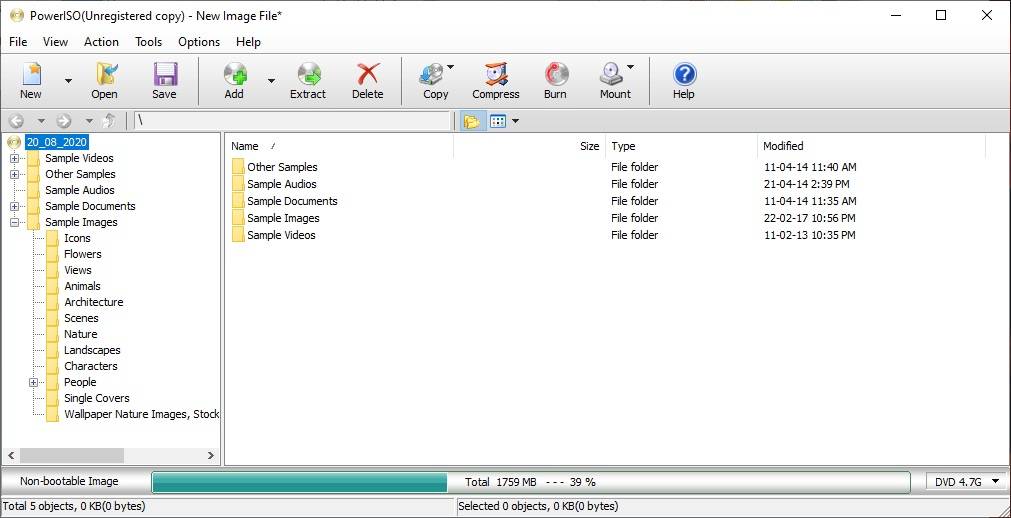Click the disc capacity progress bar

[531, 482]
